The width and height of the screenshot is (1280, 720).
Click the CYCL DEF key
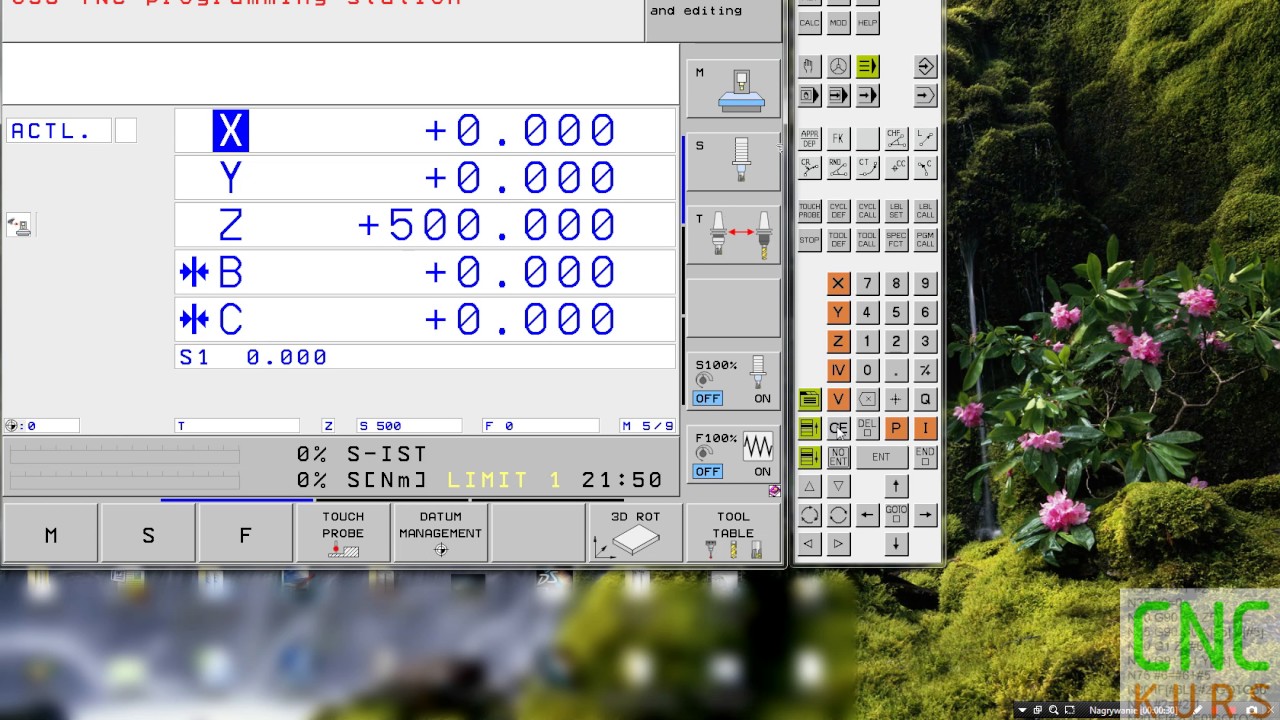pos(838,211)
